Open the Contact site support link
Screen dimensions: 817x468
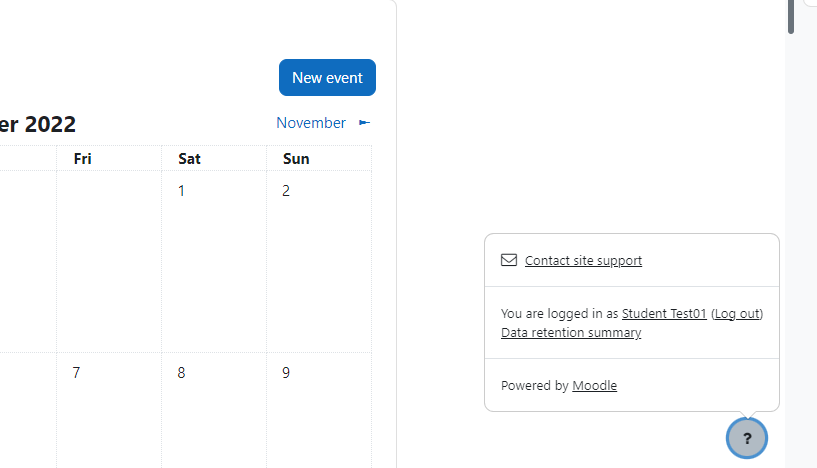pyautogui.click(x=583, y=261)
